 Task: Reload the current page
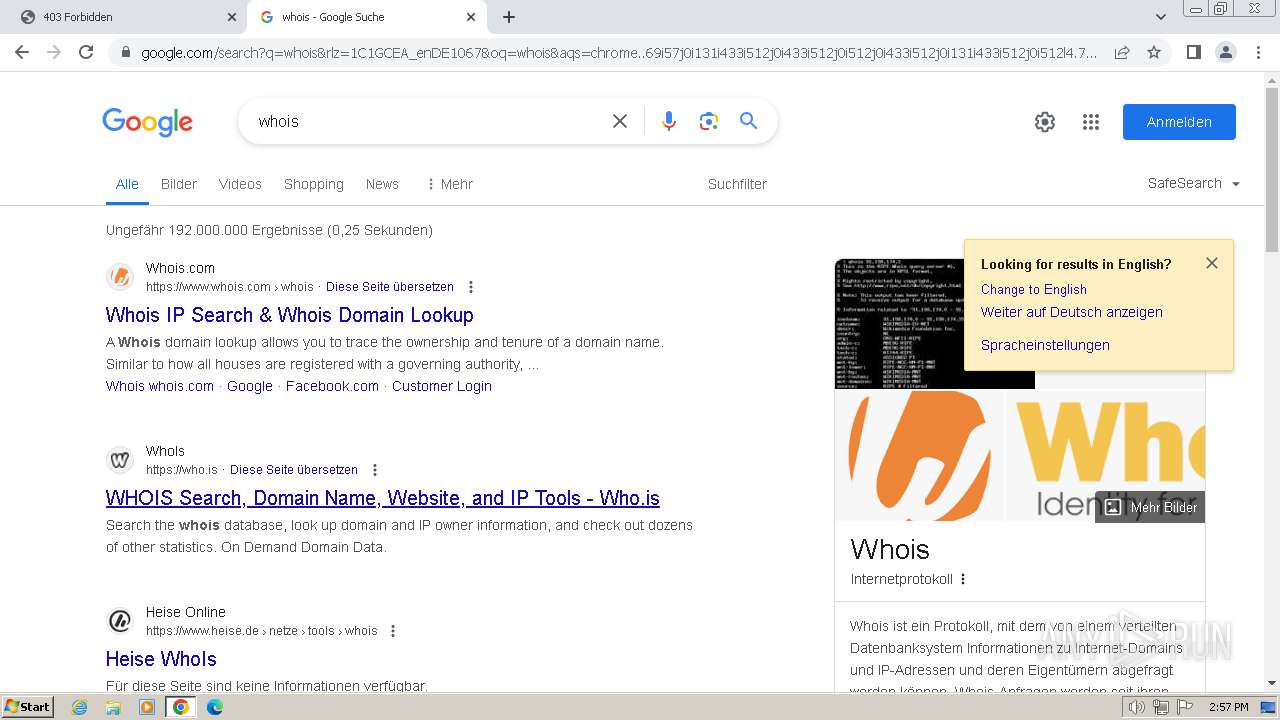pos(86,52)
